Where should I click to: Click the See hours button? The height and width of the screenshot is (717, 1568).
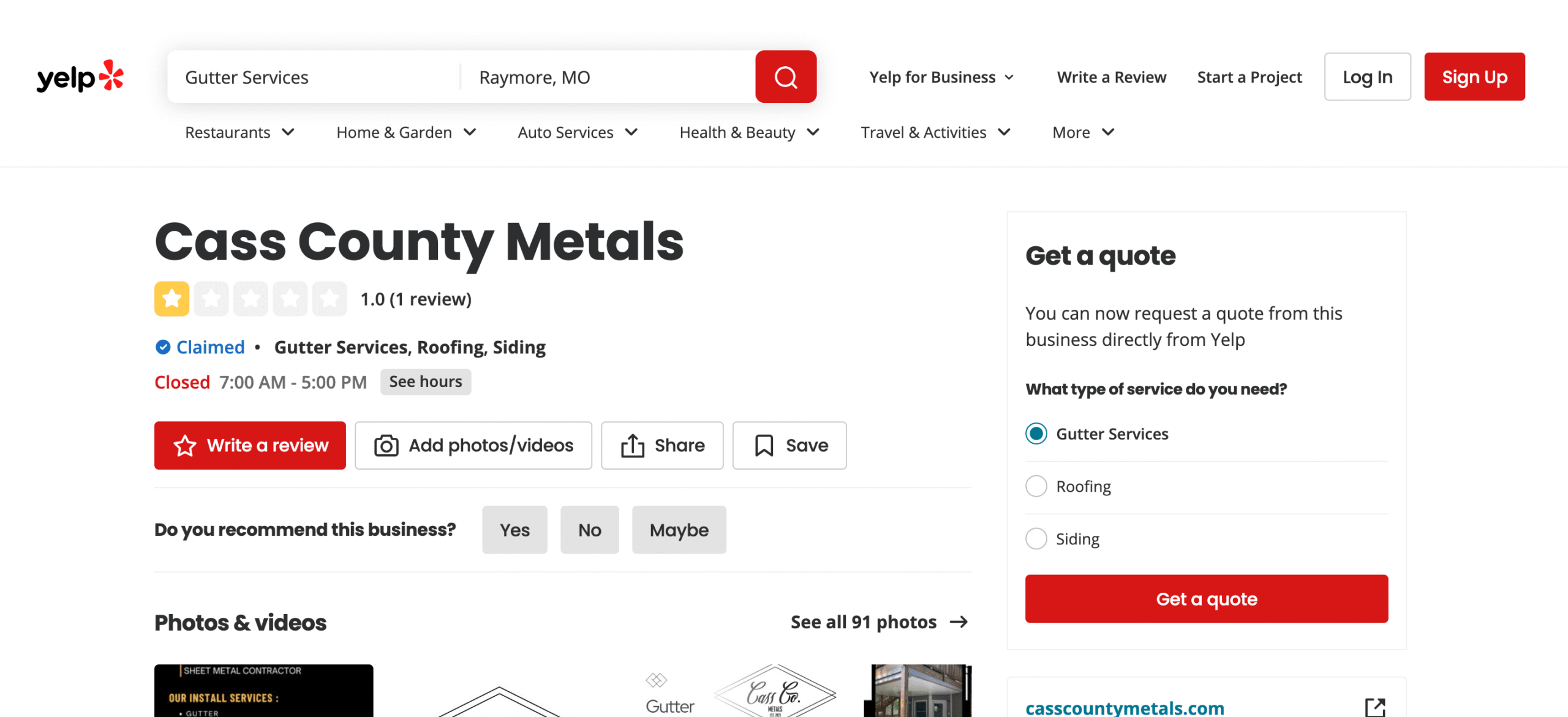[x=425, y=381]
